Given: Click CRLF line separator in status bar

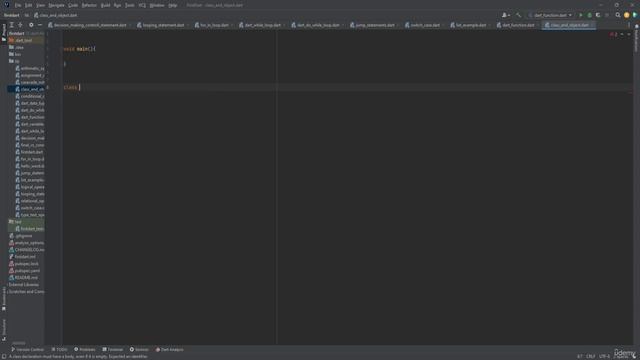Looking at the screenshot, I should point(590,356).
